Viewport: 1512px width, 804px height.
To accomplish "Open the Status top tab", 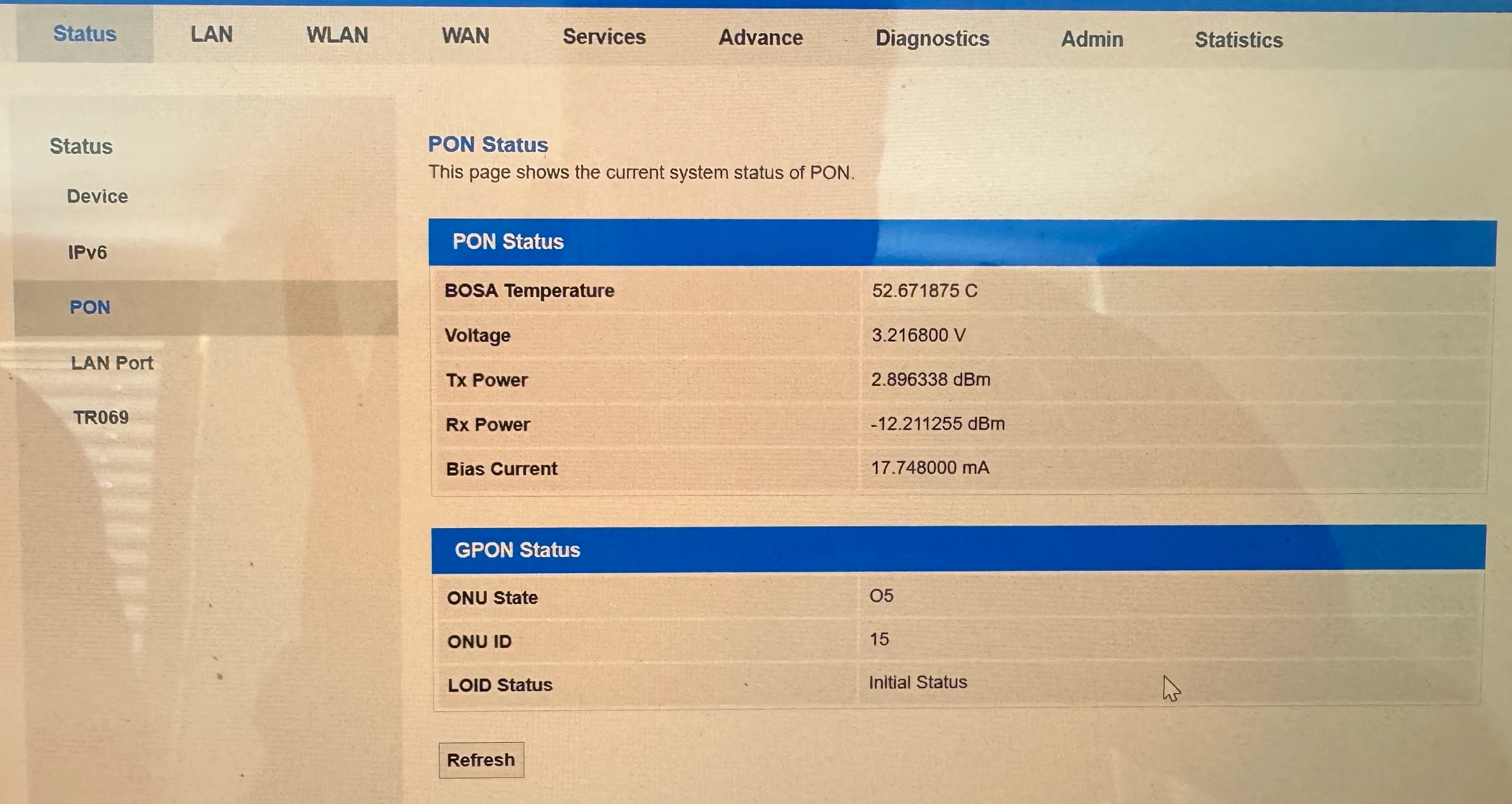I will pos(85,34).
